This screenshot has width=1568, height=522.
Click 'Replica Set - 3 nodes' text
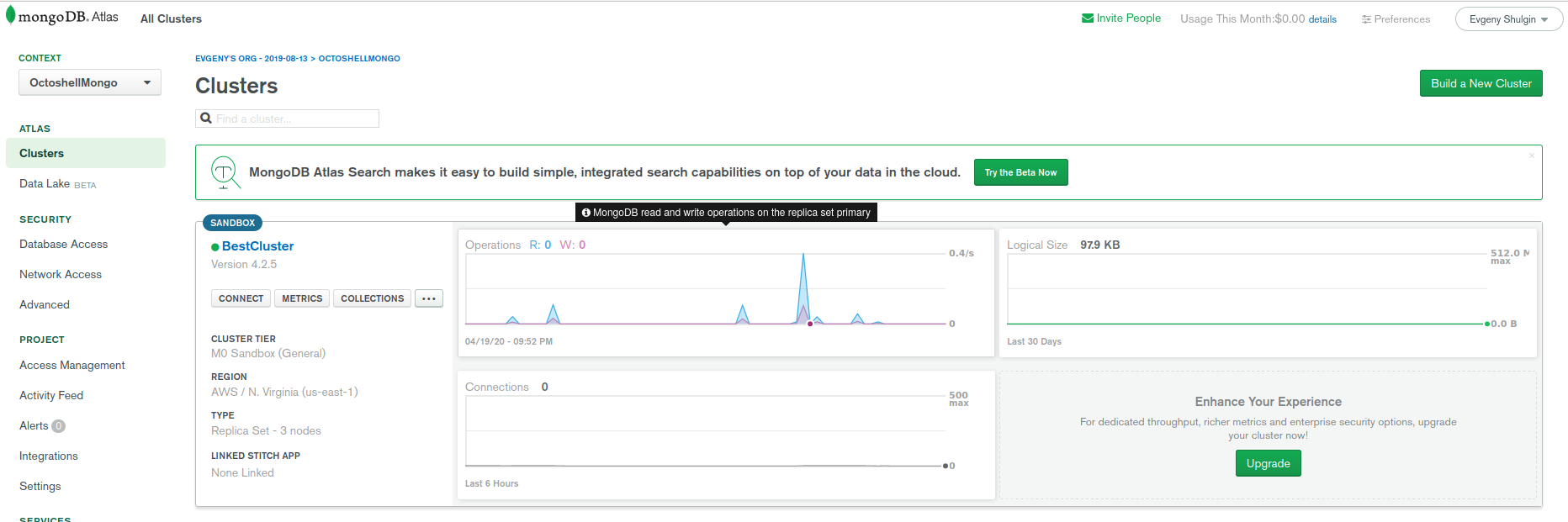click(266, 430)
